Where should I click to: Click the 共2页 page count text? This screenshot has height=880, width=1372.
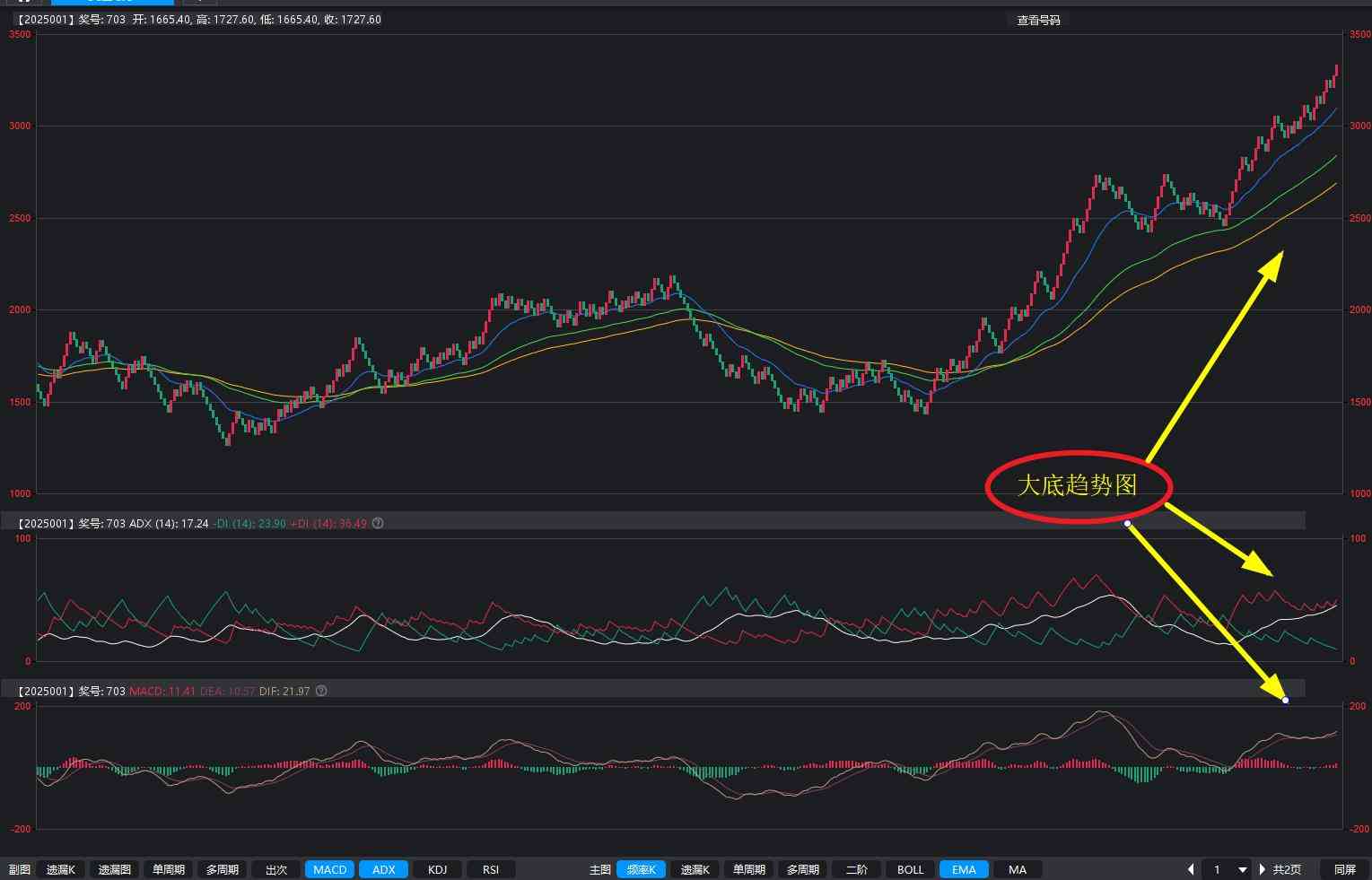[1286, 869]
